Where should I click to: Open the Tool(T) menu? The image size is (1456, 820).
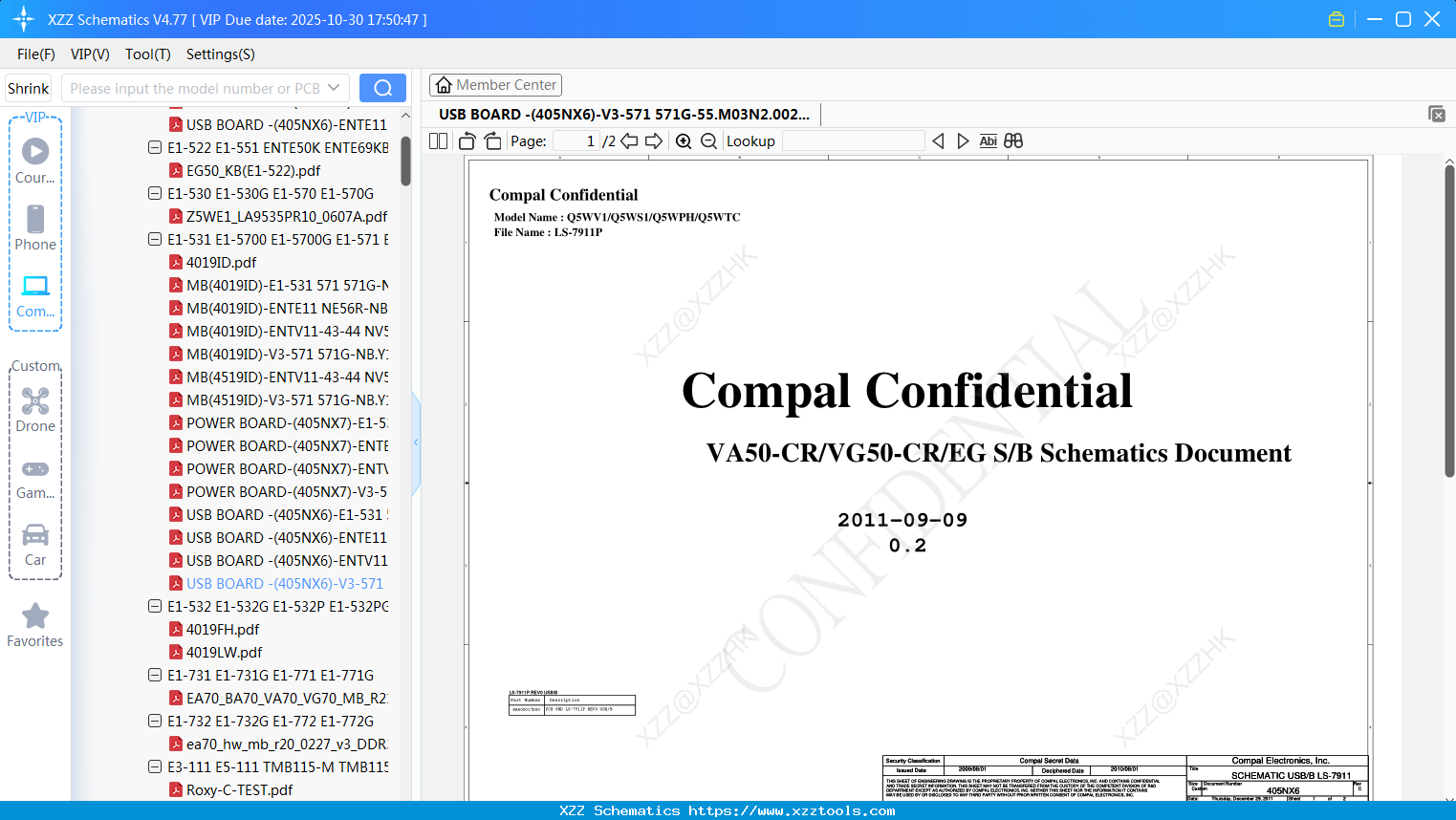coord(148,54)
